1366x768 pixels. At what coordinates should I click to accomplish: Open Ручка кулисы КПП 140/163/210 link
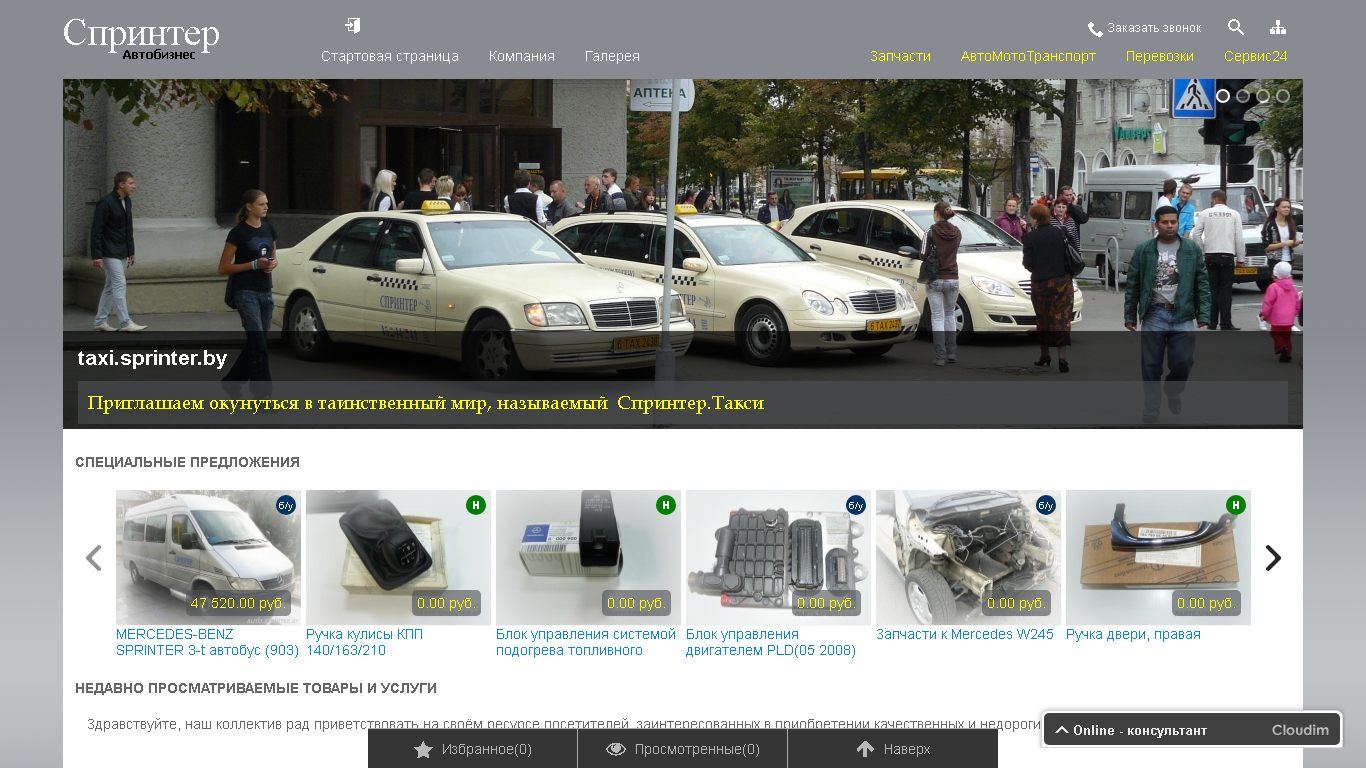(x=366, y=642)
